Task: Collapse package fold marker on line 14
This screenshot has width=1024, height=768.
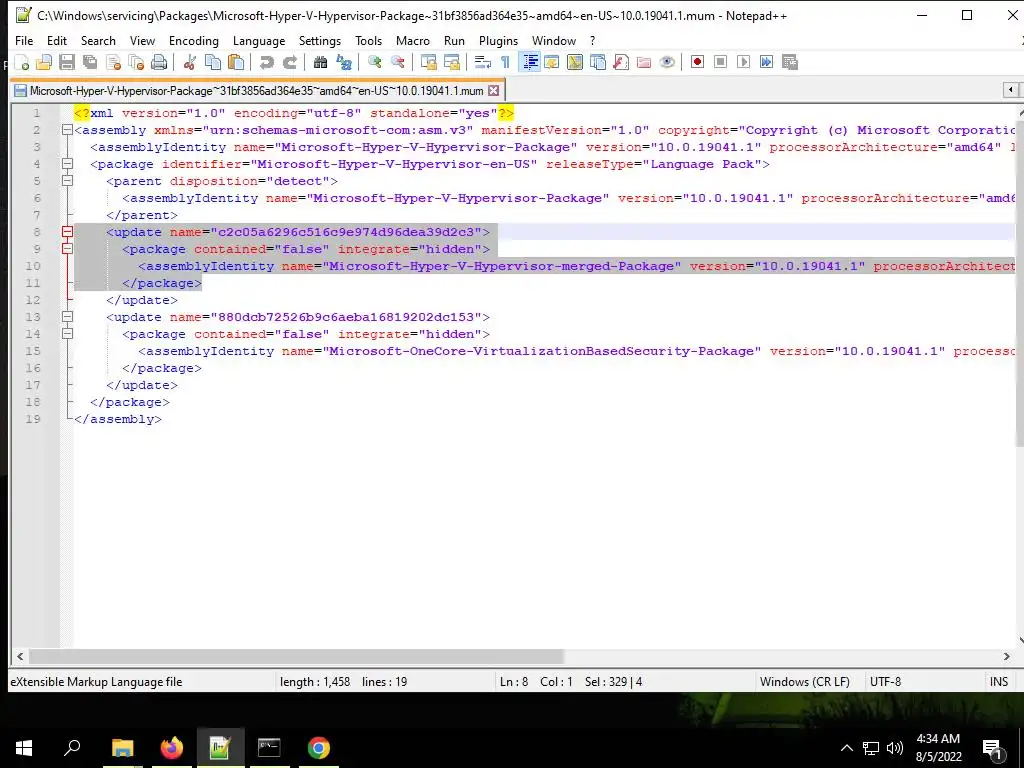Action: pyautogui.click(x=67, y=334)
